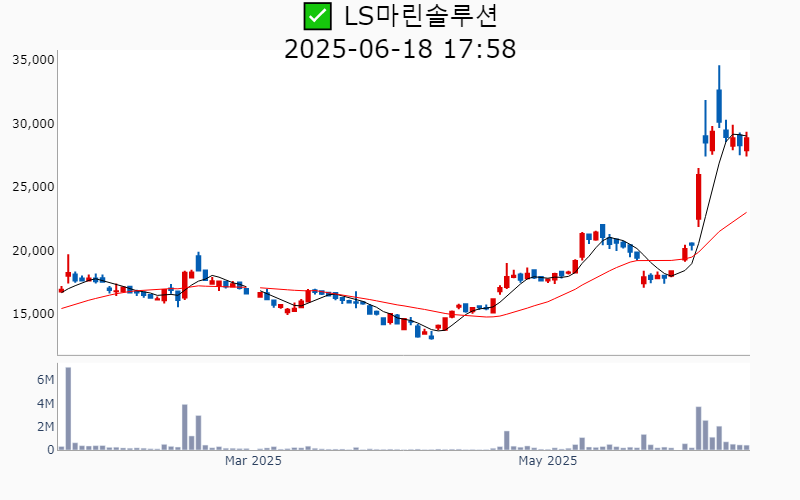Click the tallest volume bar above 6M

tap(68, 409)
